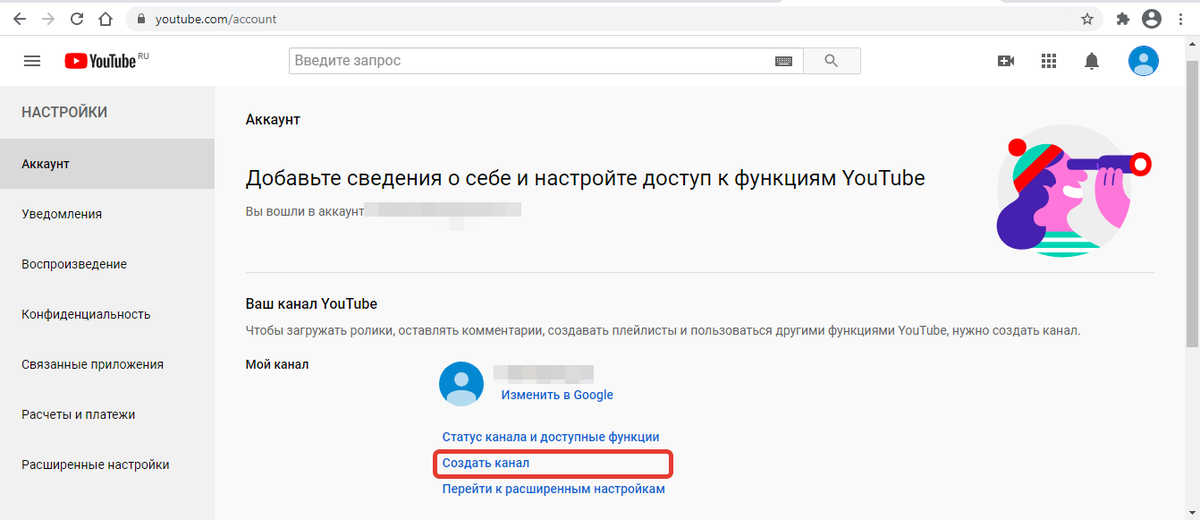Open the Уведомления settings section
Viewport: 1200px width, 520px height.
pos(107,214)
